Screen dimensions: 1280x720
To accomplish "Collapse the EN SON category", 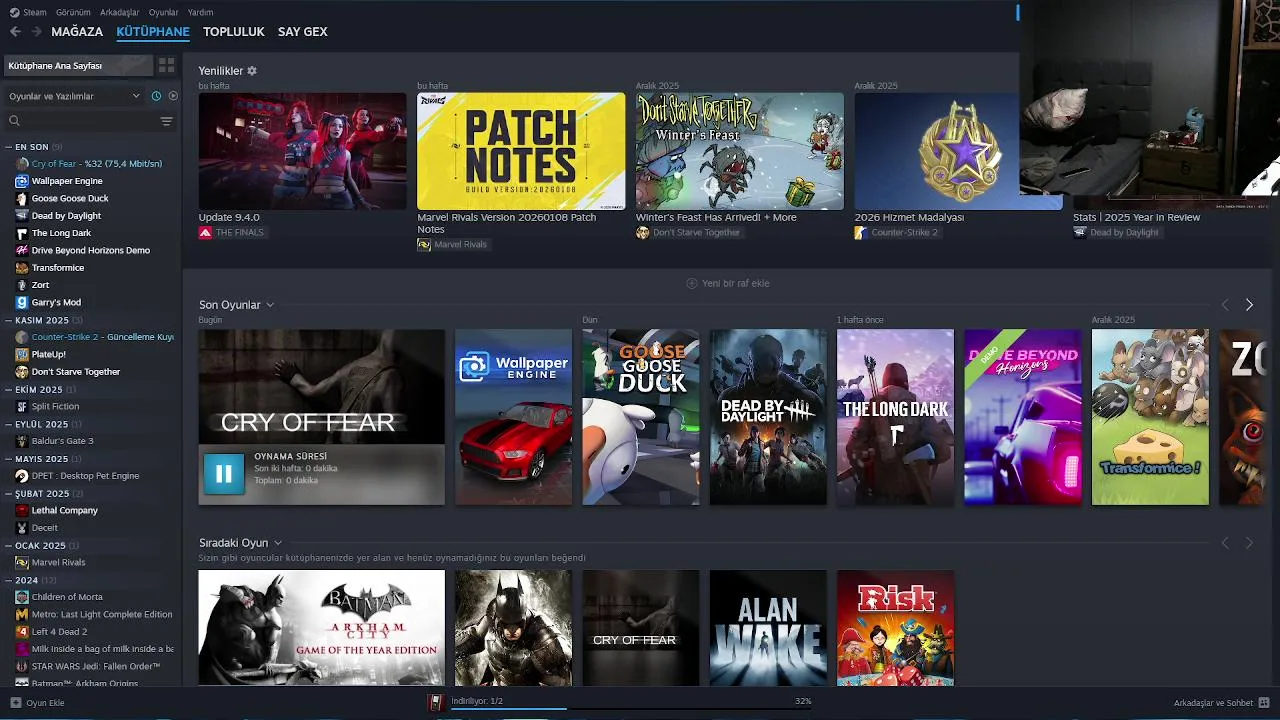I will 9,147.
